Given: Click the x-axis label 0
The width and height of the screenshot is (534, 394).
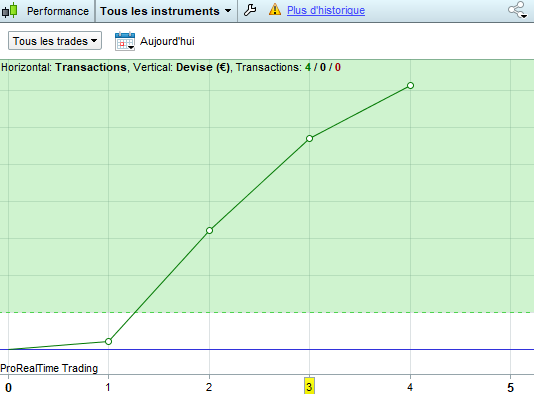Looking at the screenshot, I should point(9,387).
